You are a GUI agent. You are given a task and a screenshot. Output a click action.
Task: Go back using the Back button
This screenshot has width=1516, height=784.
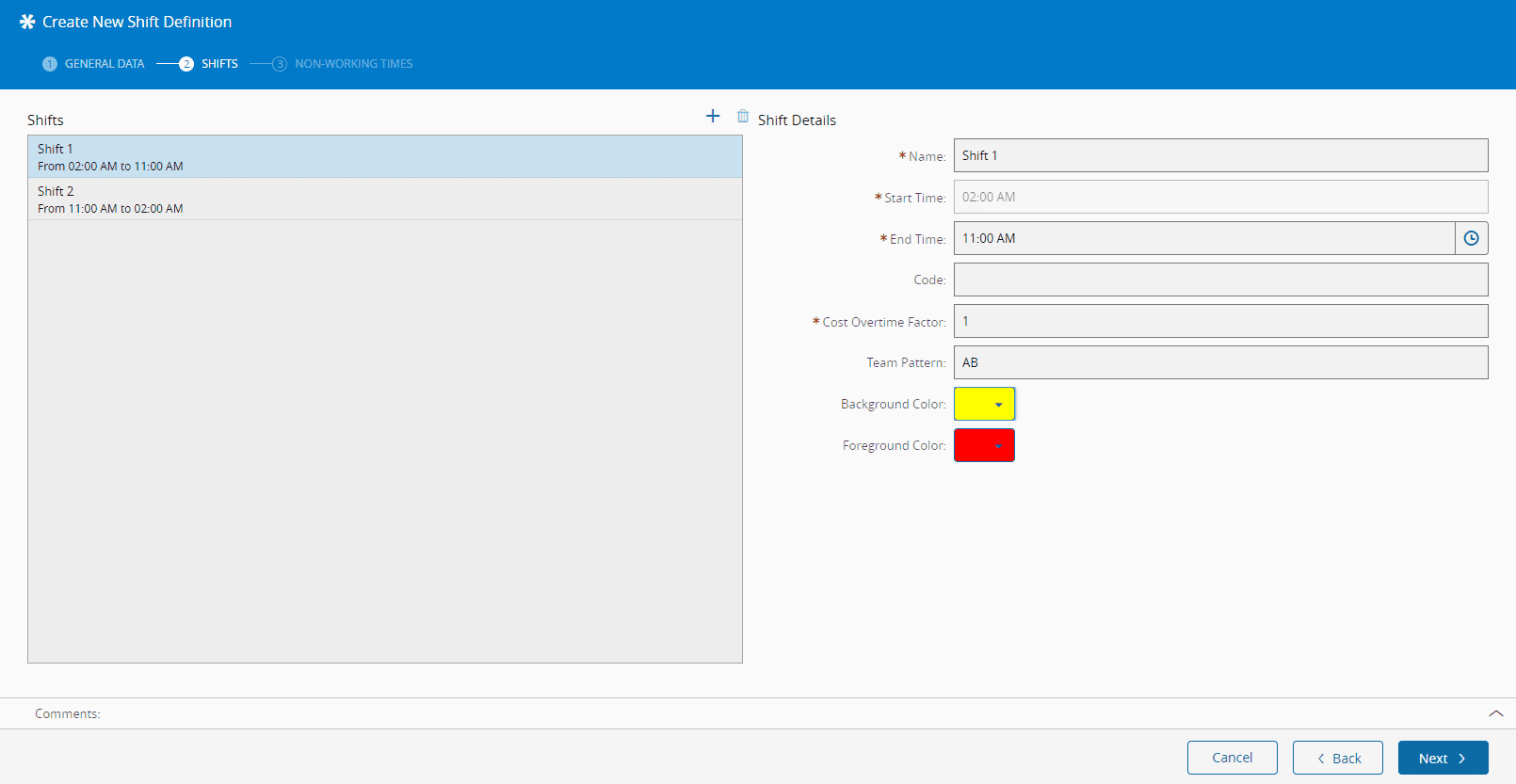click(x=1337, y=758)
